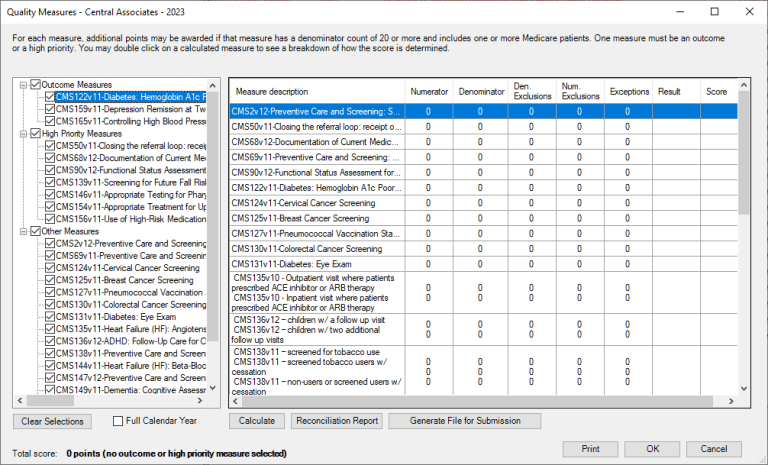Viewport: 768px width, 465px height.
Task: Uncheck CMS122v11-Diabetes Hemoglobin A1c tree checkbox
Action: click(49, 97)
